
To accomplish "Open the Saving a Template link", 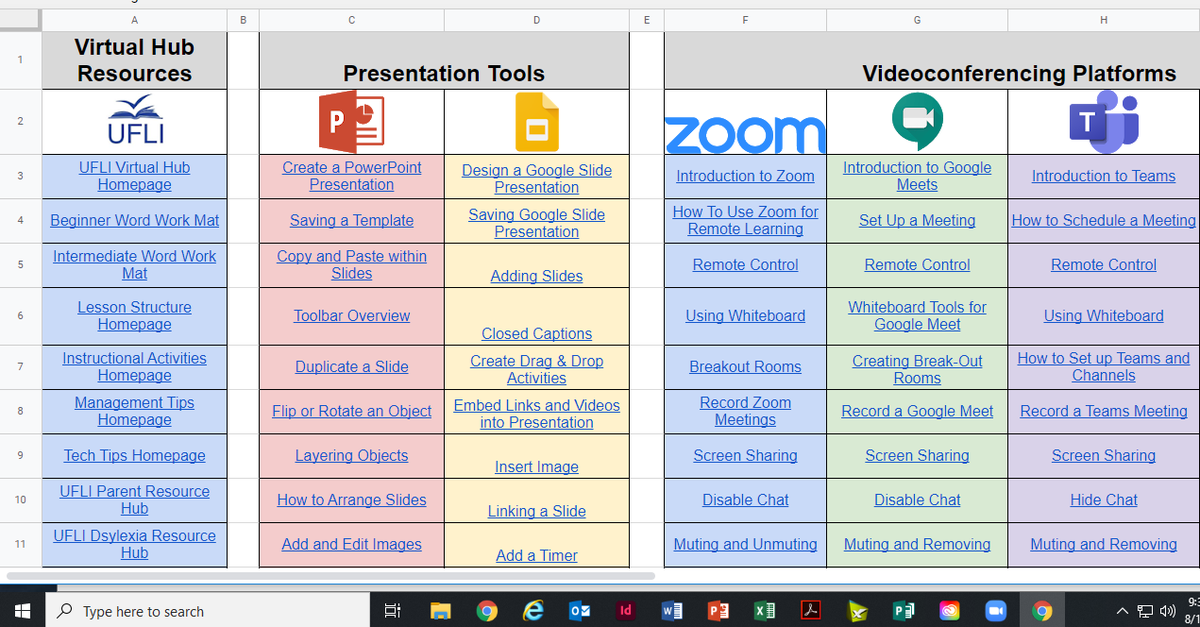I will click(x=351, y=220).
